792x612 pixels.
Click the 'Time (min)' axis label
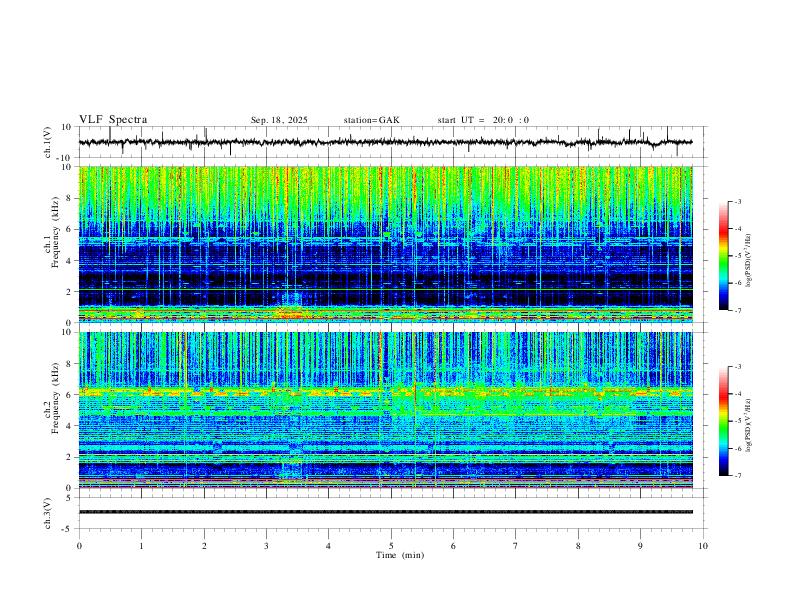pos(400,555)
